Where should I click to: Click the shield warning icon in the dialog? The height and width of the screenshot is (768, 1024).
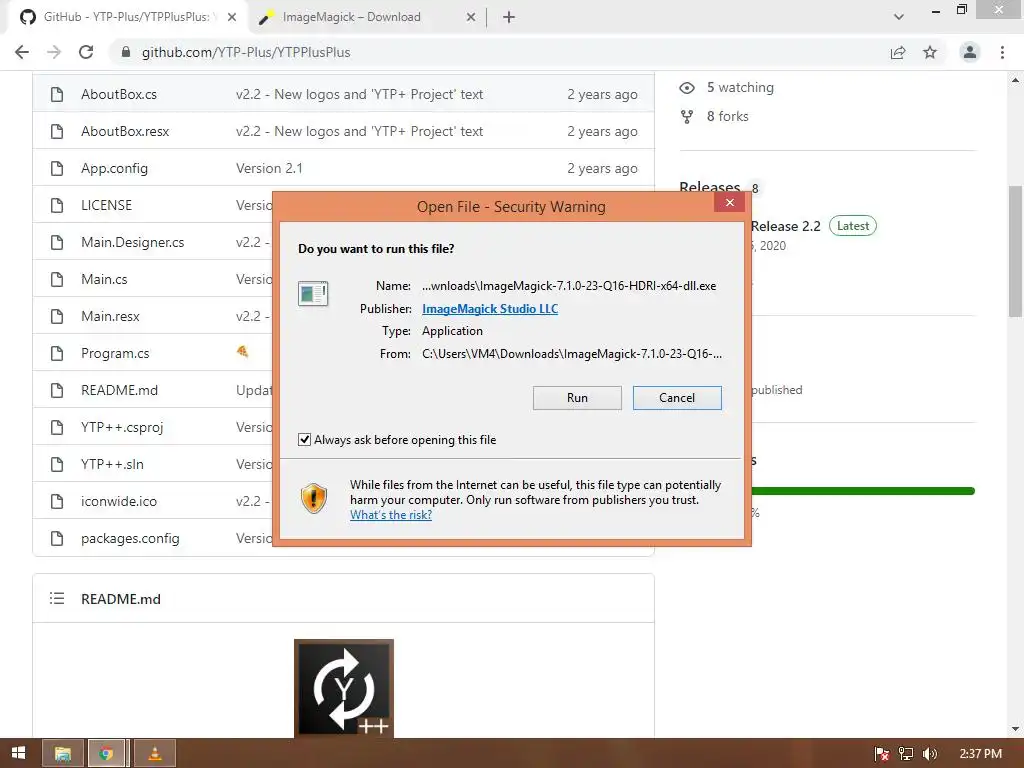[313, 499]
